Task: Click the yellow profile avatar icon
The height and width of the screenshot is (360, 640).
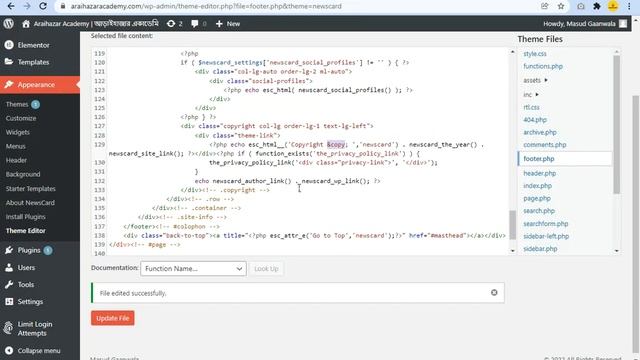Action: pyautogui.click(x=613, y=6)
